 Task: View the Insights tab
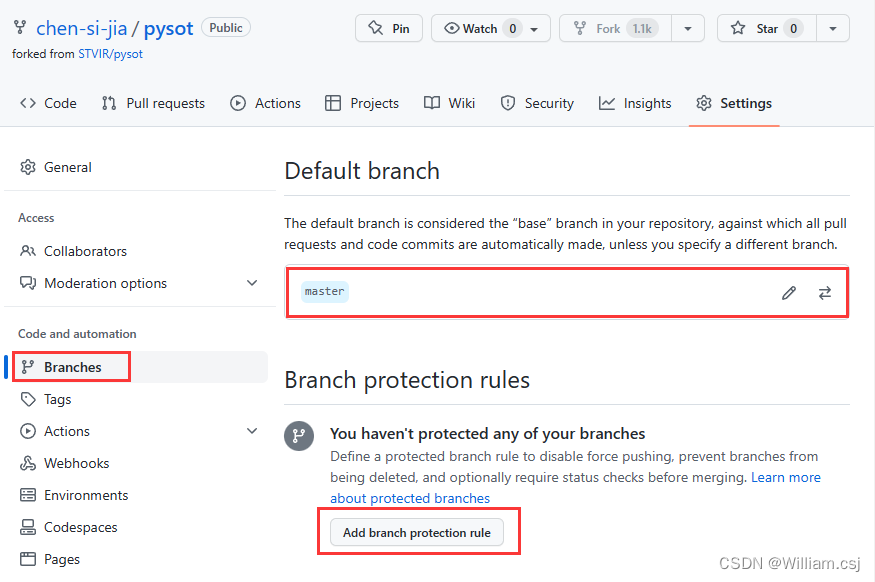[x=635, y=103]
